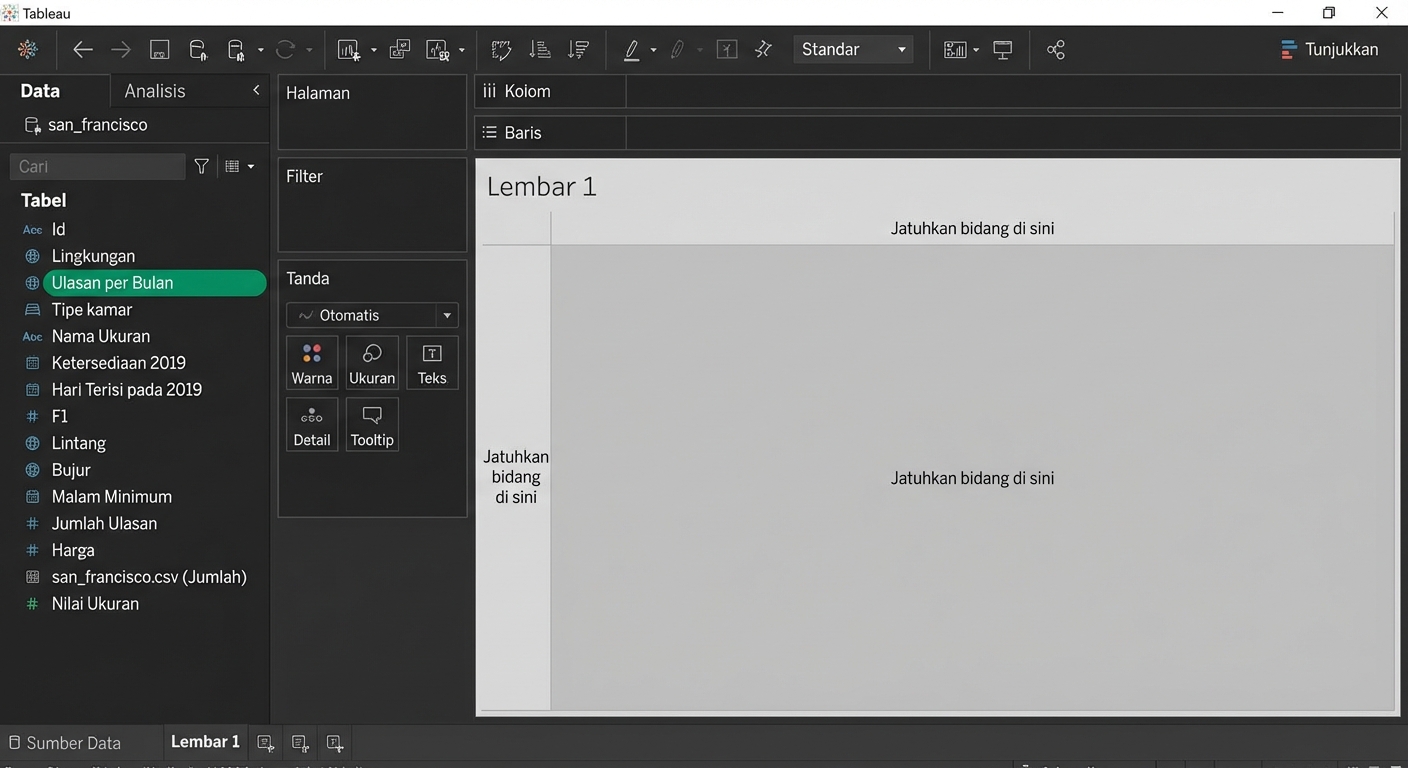This screenshot has width=1408, height=768.
Task: Add a new story from bottom bar
Action: click(x=335, y=743)
